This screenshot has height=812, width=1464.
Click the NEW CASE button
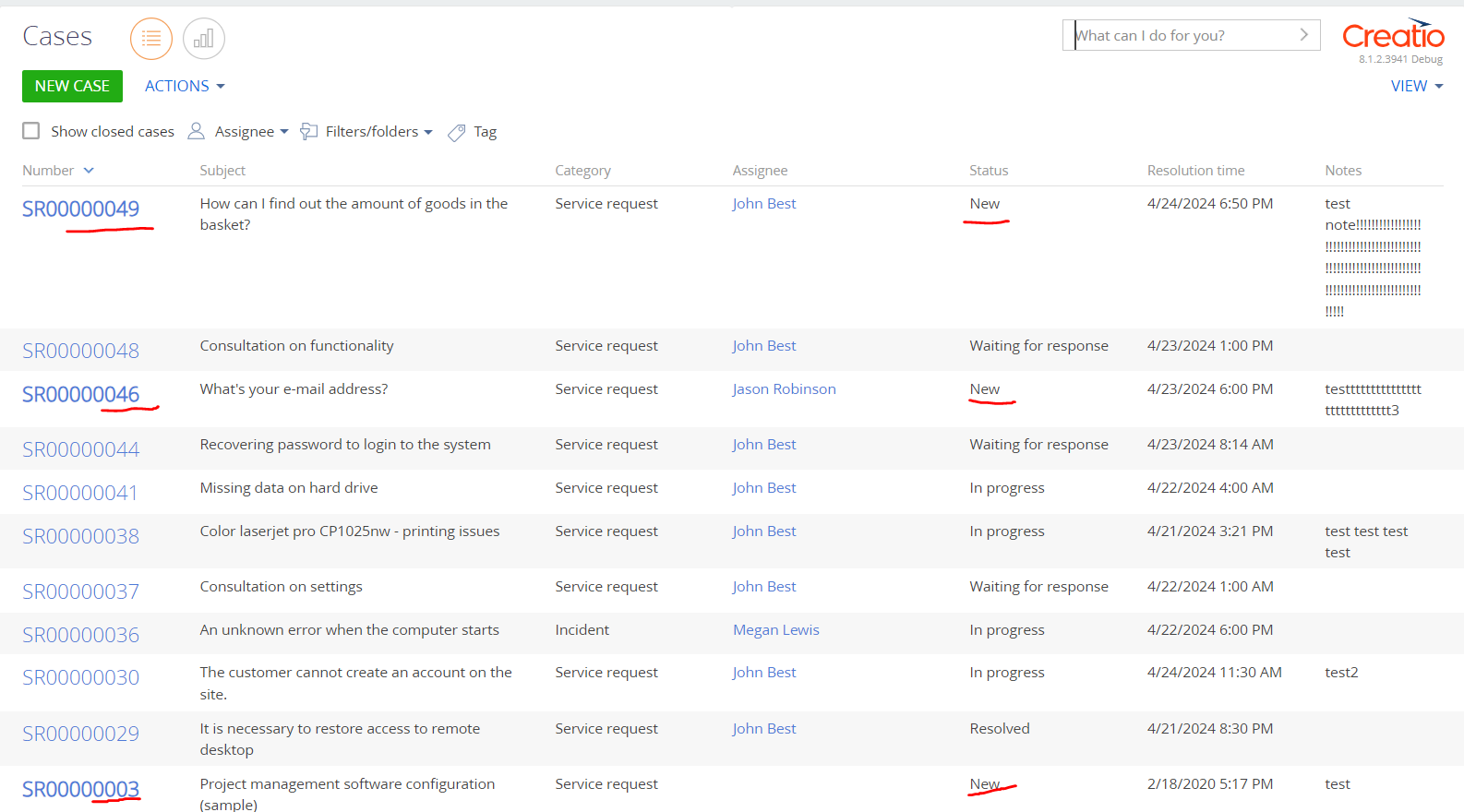point(72,86)
